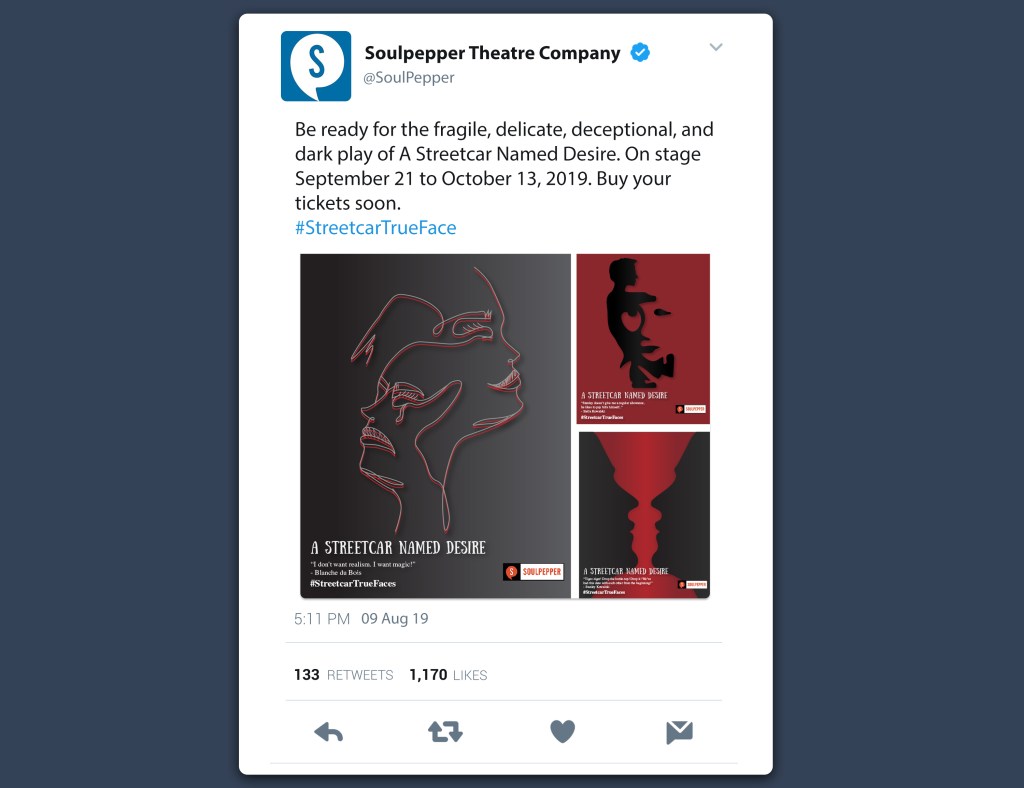Image resolution: width=1024 pixels, height=788 pixels.
Task: Open the Soulpepper profile avatar
Action: click(x=316, y=66)
